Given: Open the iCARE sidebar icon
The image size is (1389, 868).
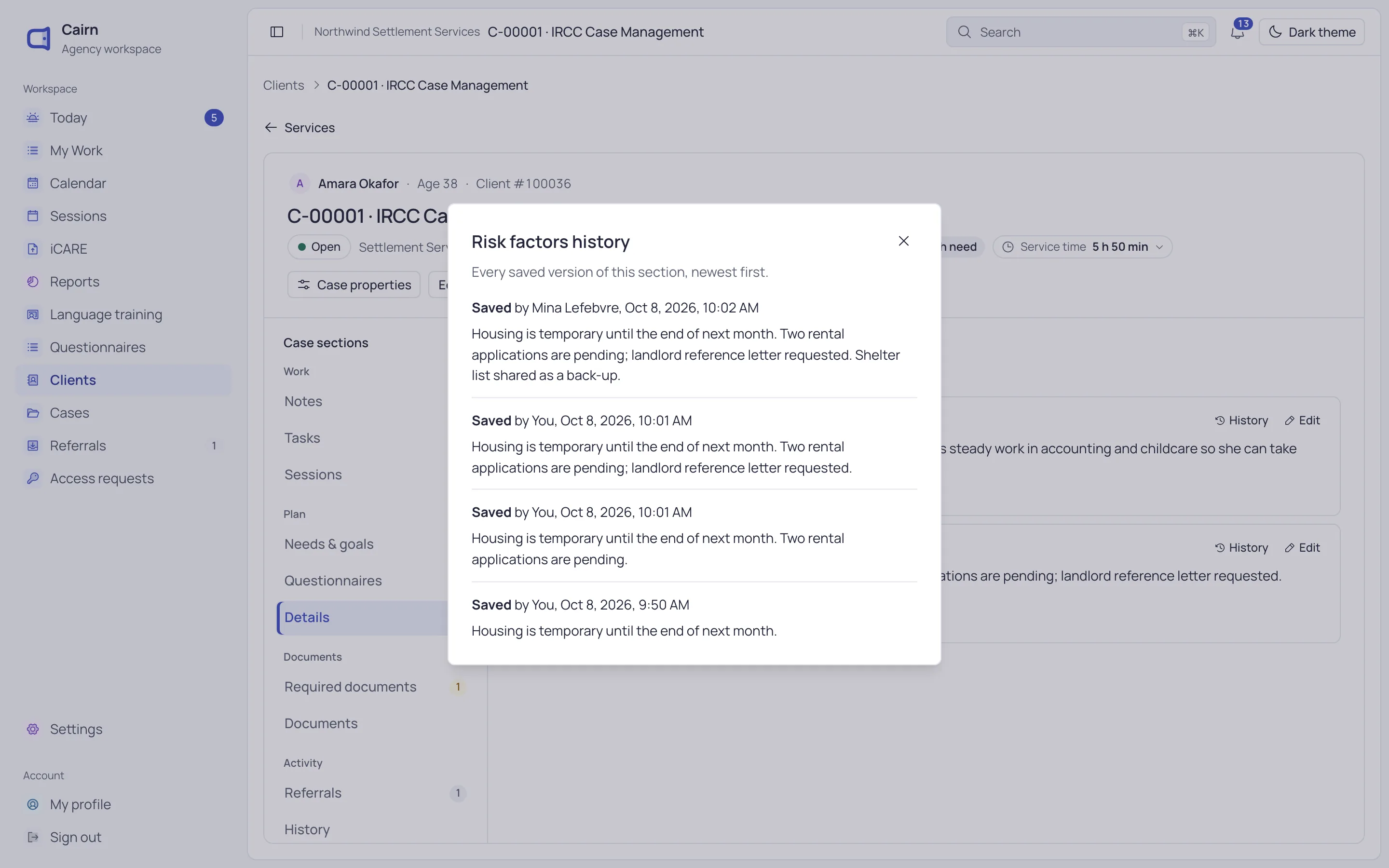Looking at the screenshot, I should (33, 248).
